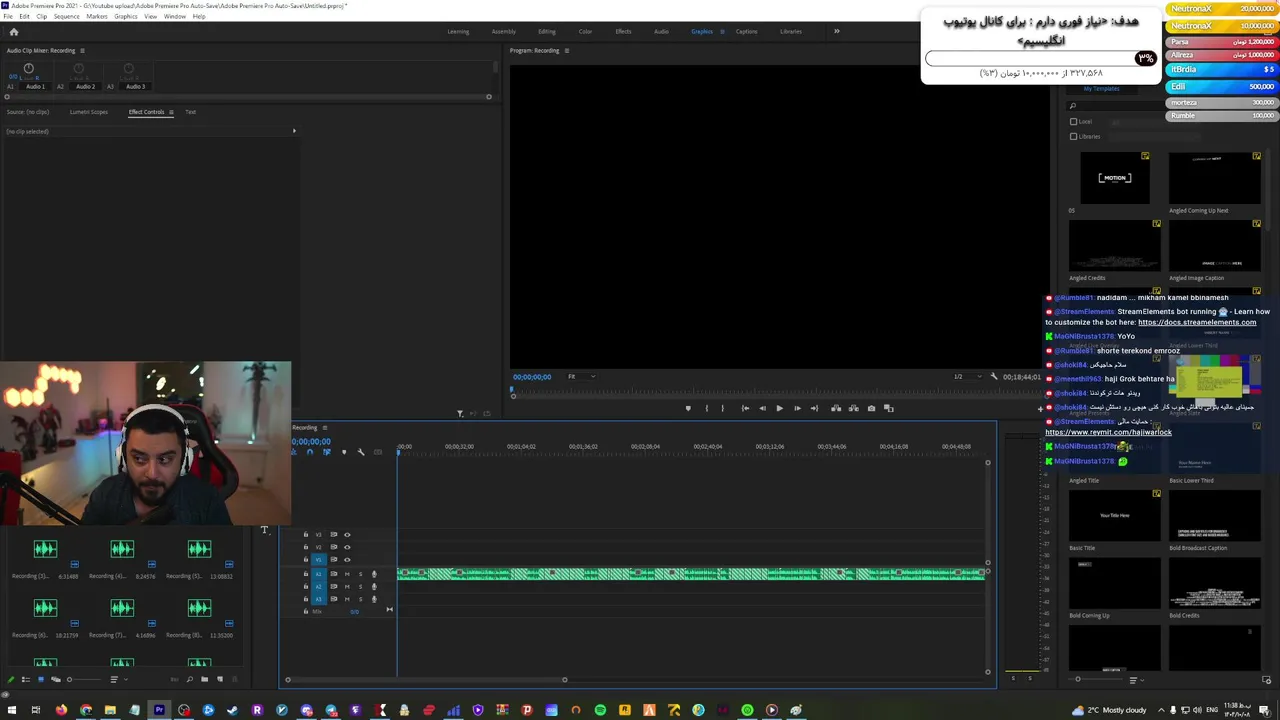This screenshot has height=720, width=1280.
Task: Select the Angled Credits template thumbnail
Action: pos(1115,247)
